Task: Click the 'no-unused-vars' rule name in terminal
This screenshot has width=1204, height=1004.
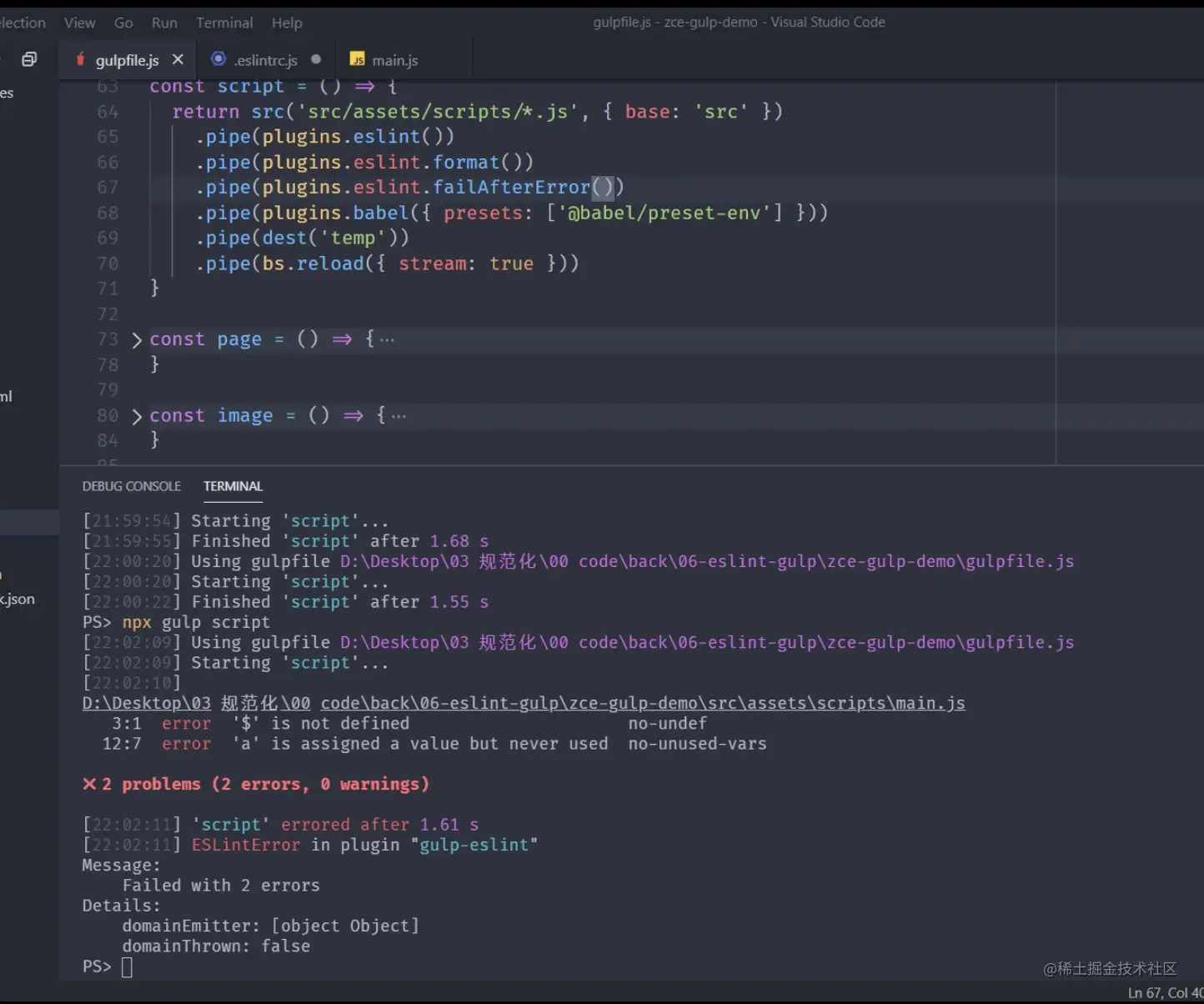Action: coord(698,744)
